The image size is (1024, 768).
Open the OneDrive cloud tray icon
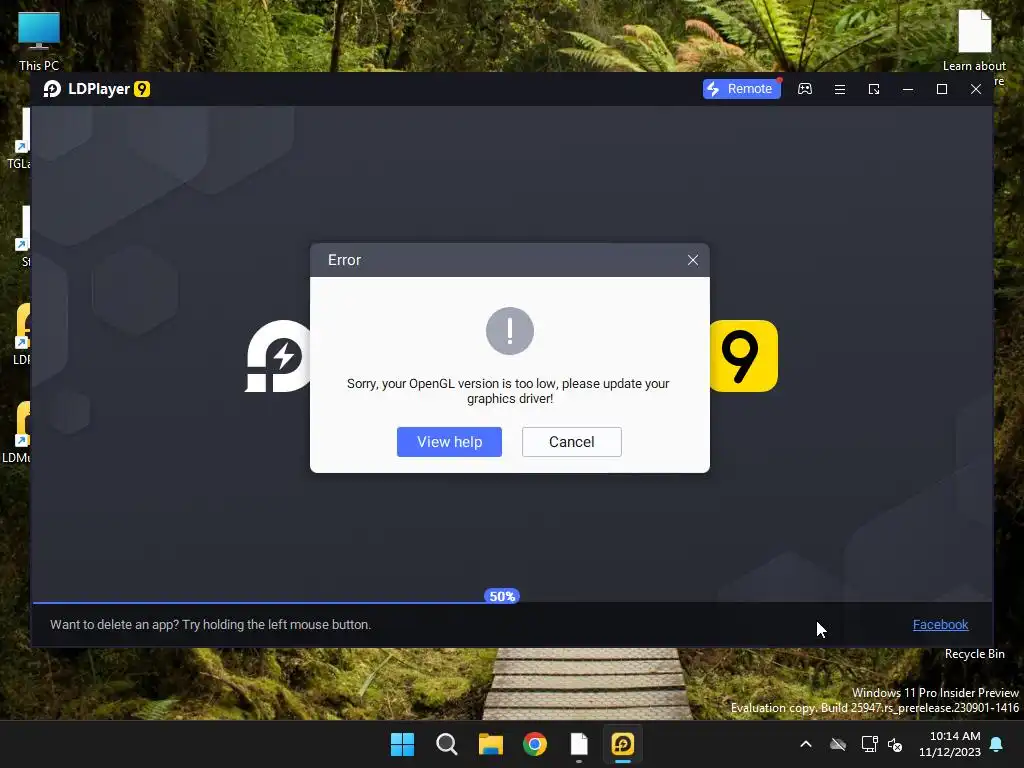coord(838,744)
